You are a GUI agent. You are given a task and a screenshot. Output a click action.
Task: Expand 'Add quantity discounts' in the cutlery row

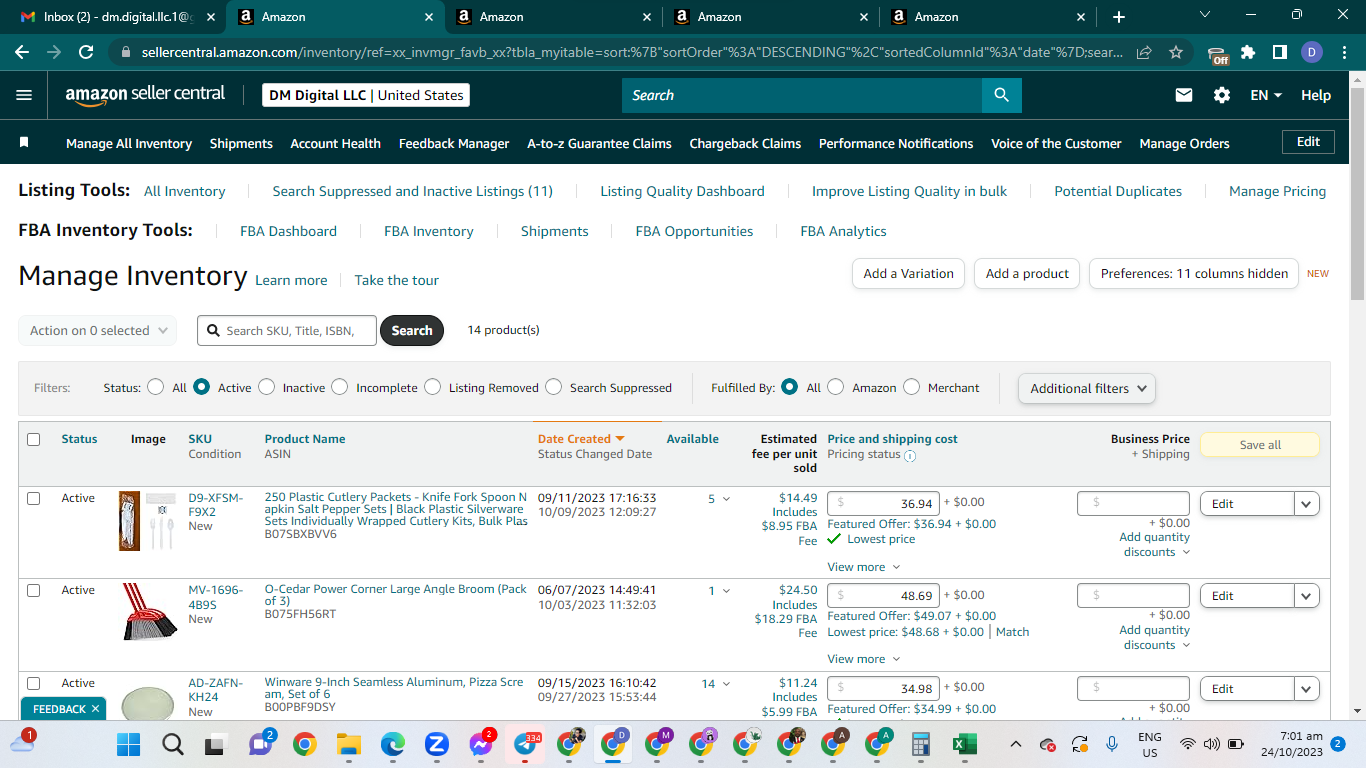tap(1155, 544)
